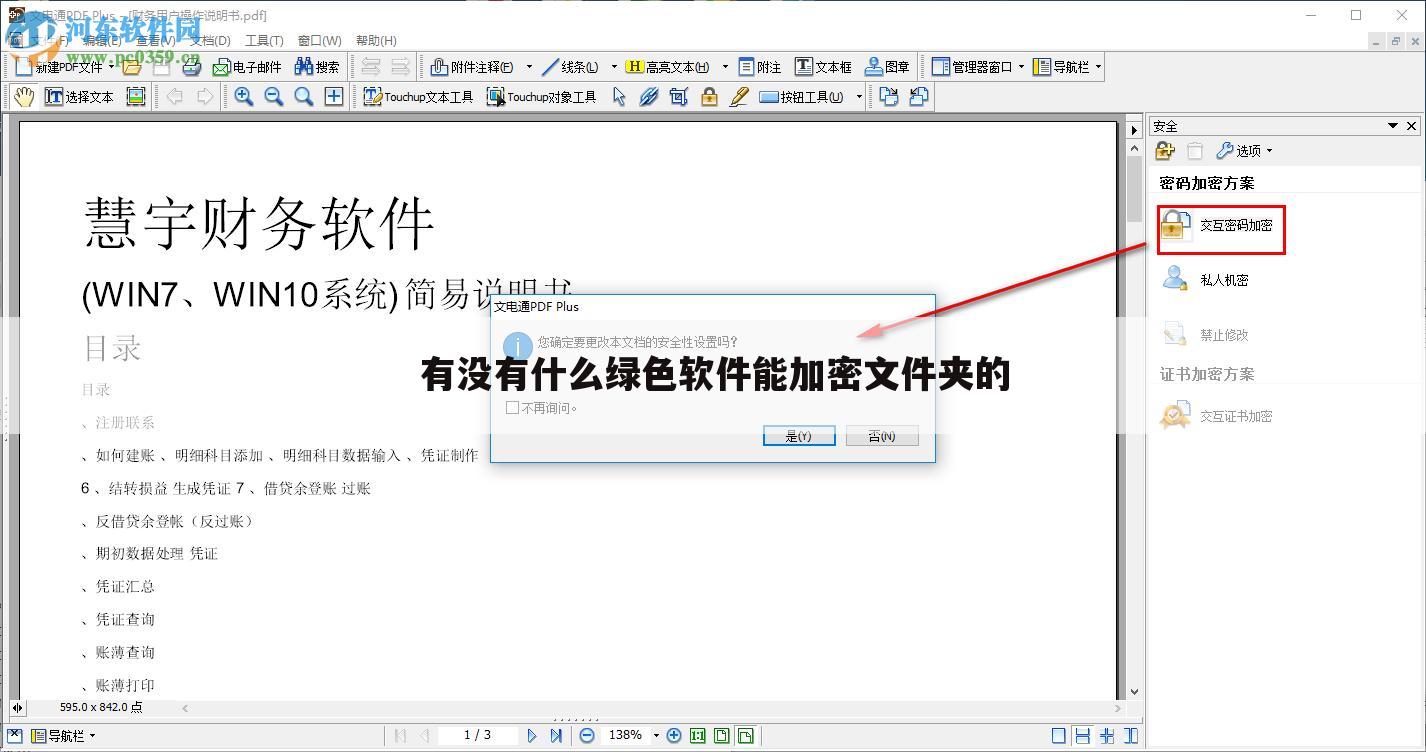Select the pen signature tool
This screenshot has height=752, width=1426.
pos(739,97)
